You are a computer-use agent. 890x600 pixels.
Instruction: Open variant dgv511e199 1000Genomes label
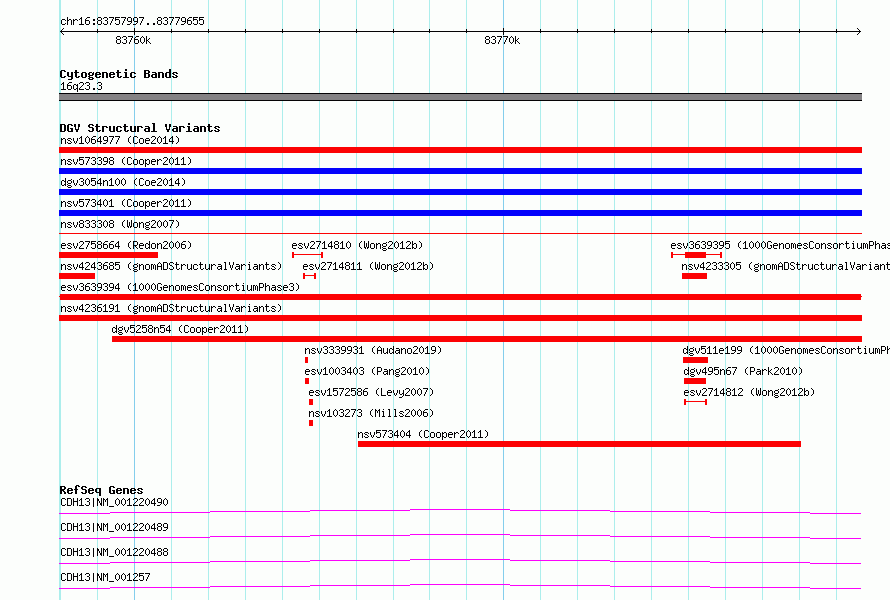pyautogui.click(x=786, y=350)
